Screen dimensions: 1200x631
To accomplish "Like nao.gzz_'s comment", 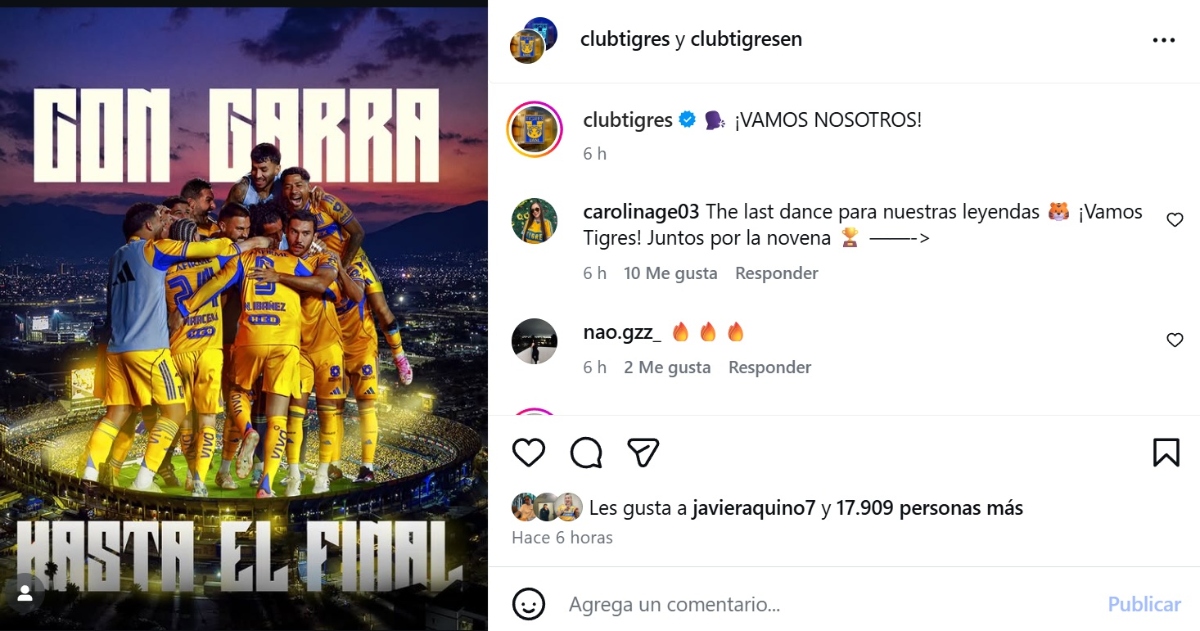I will (1175, 340).
